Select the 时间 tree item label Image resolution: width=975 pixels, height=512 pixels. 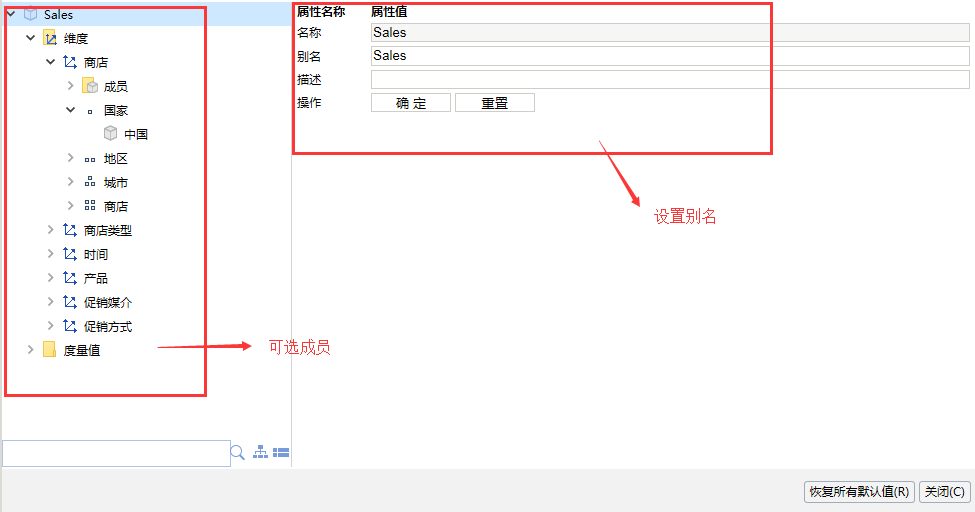tap(96, 254)
